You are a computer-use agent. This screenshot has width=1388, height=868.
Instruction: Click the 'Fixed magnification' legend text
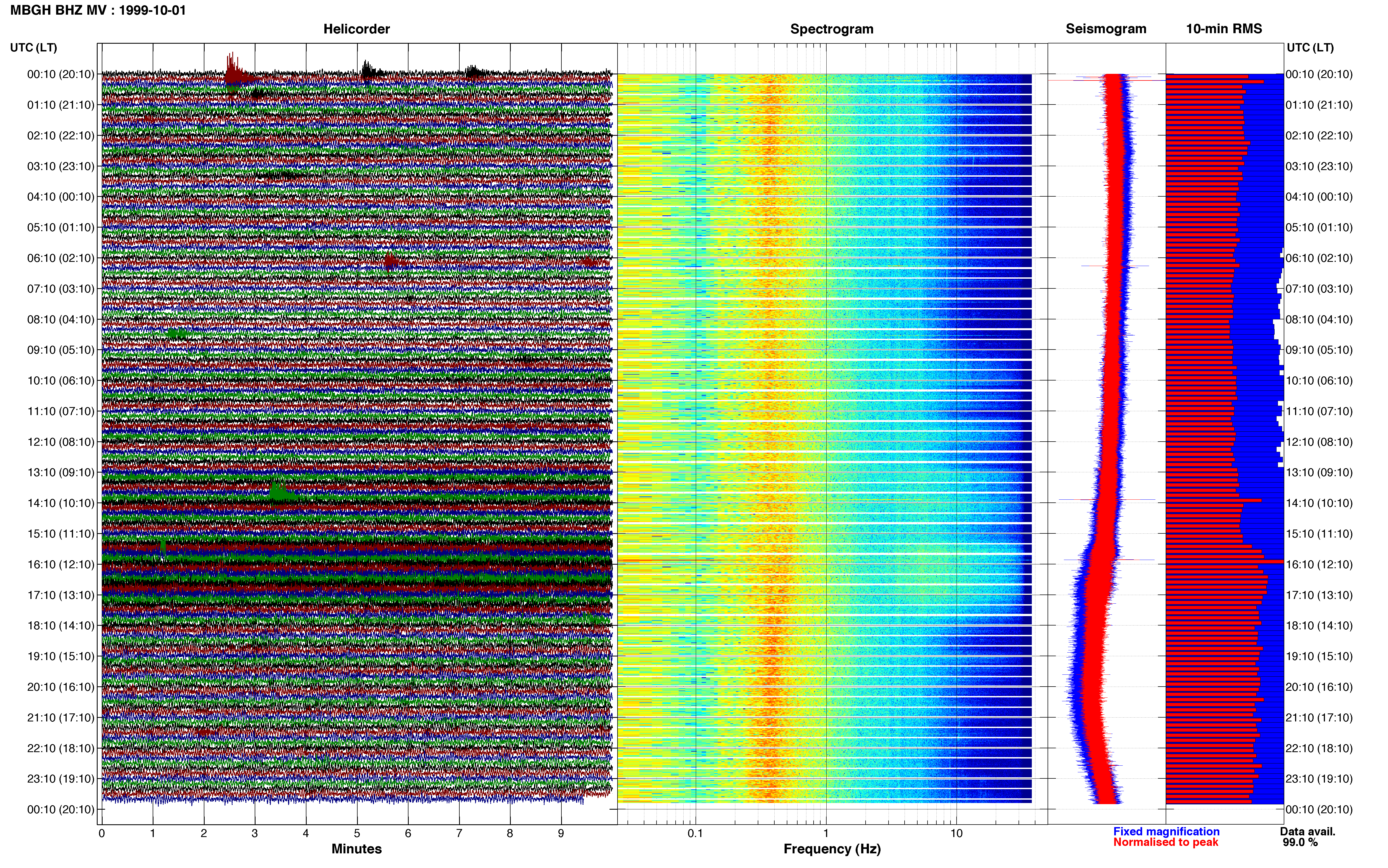tap(1166, 831)
